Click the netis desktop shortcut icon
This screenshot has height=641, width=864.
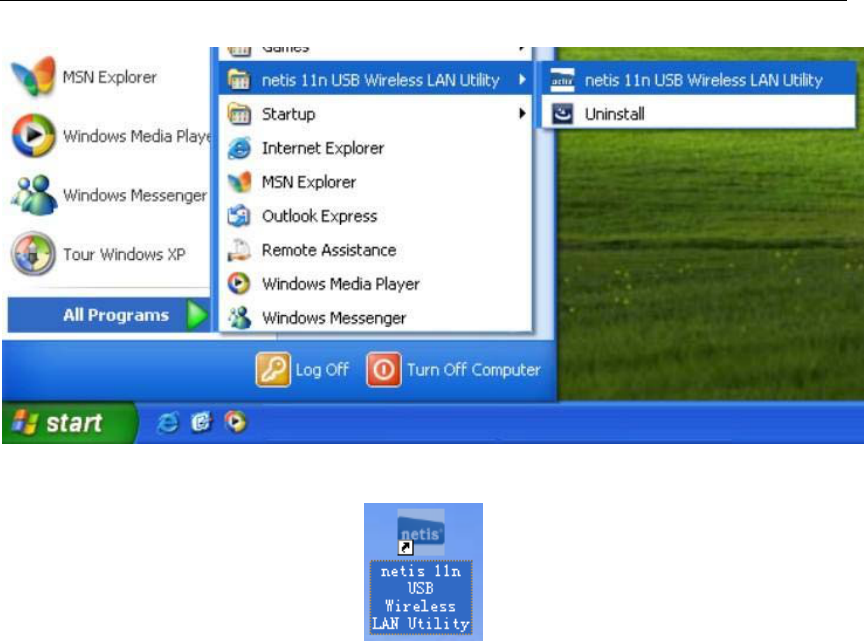pos(421,532)
